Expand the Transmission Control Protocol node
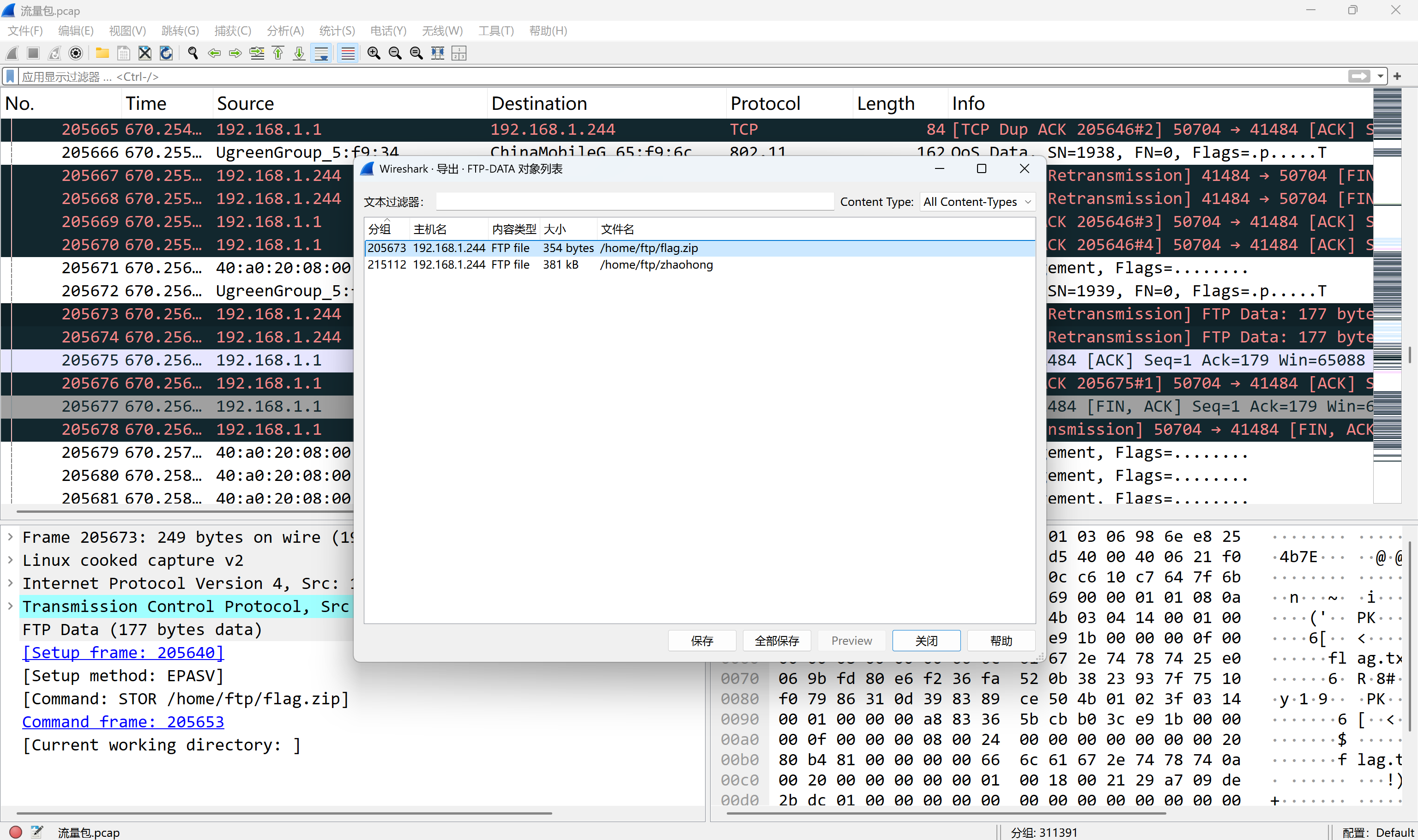 click(10, 606)
